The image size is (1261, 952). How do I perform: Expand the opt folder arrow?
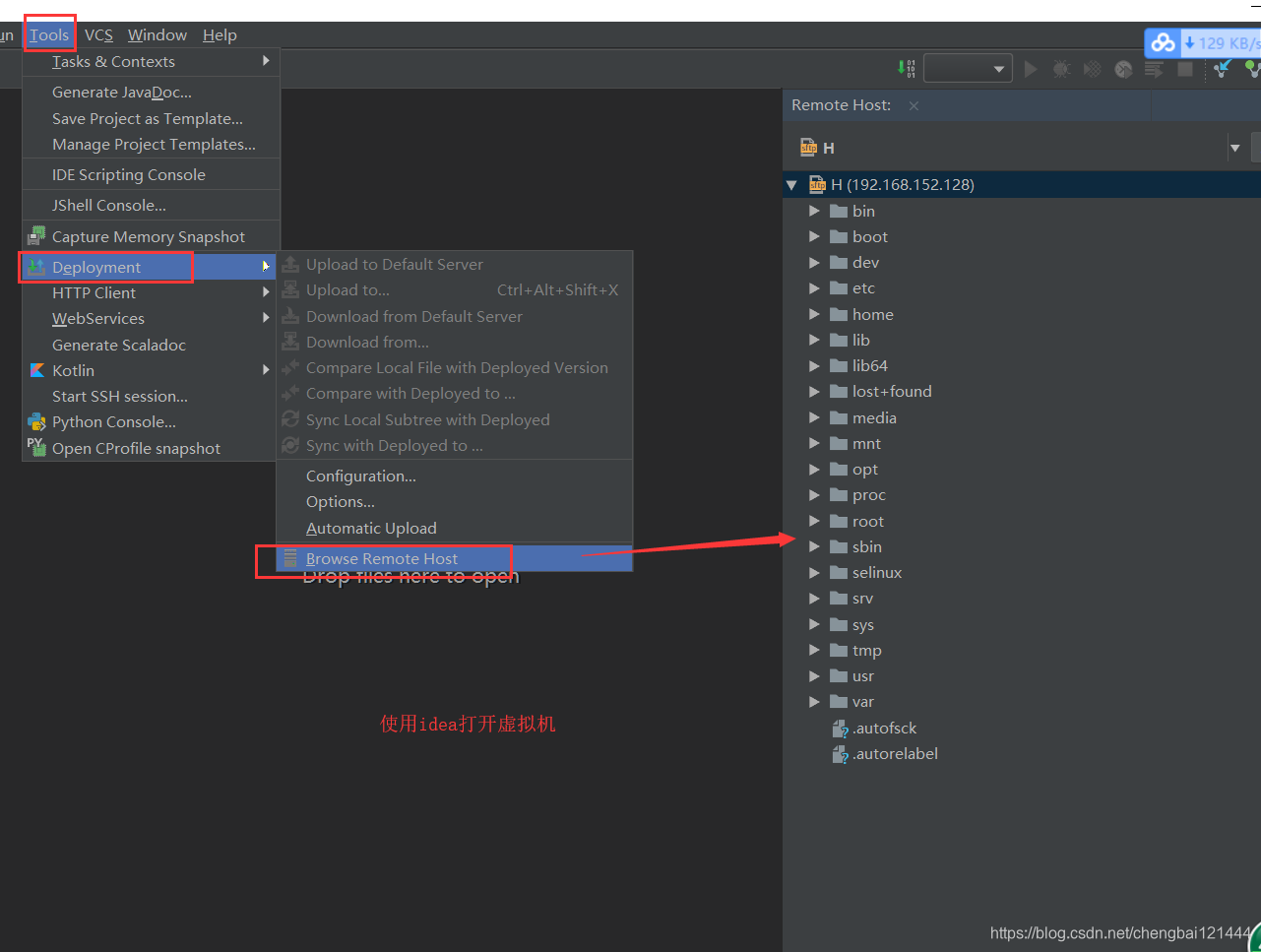tap(814, 469)
